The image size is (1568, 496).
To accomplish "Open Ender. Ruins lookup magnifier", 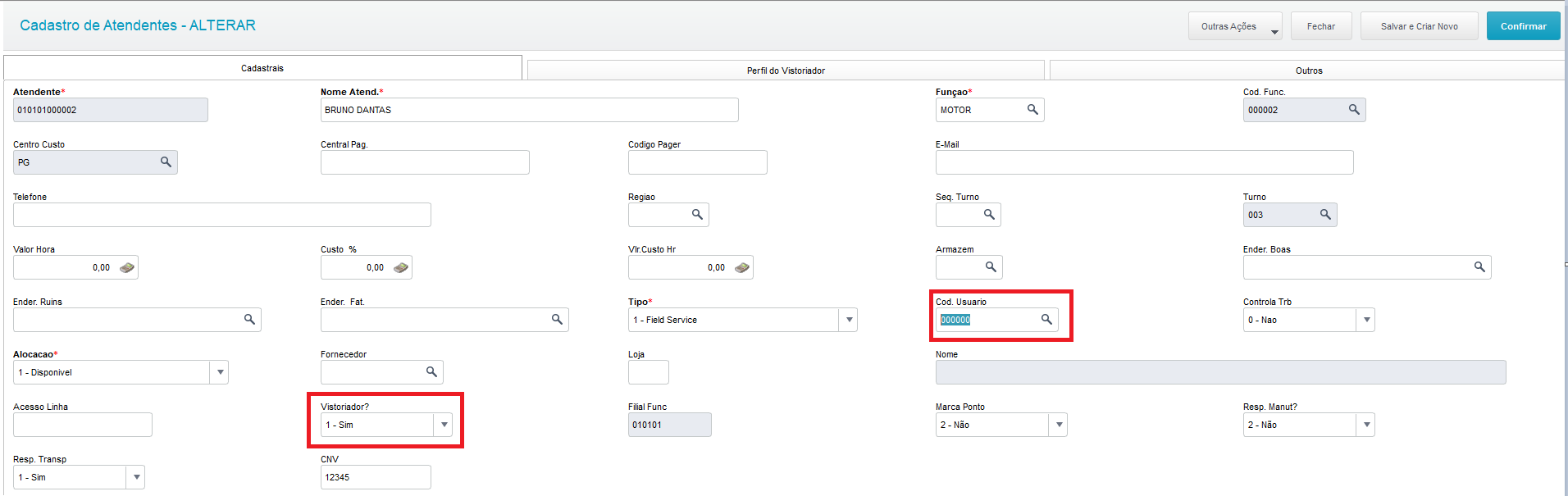I will (249, 319).
